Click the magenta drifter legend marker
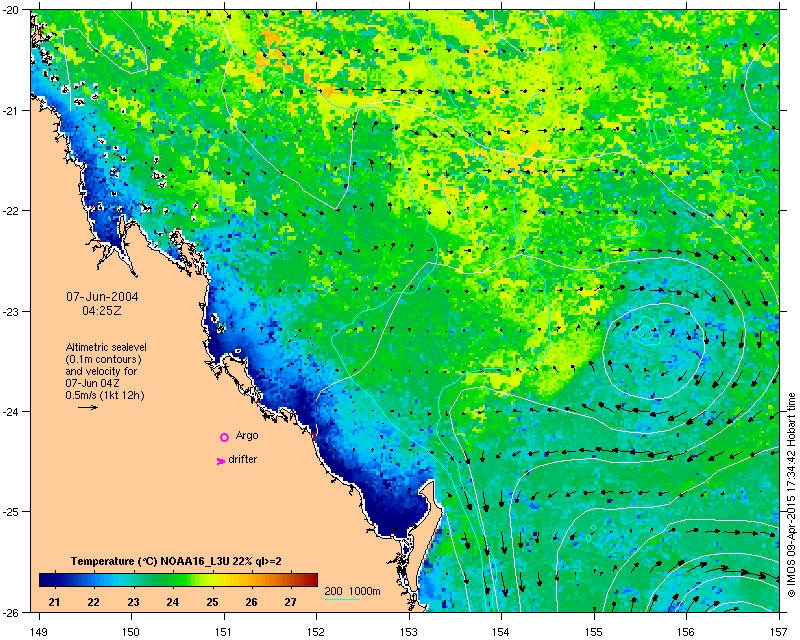Viewport: 800px width, 640px height. coord(220,461)
